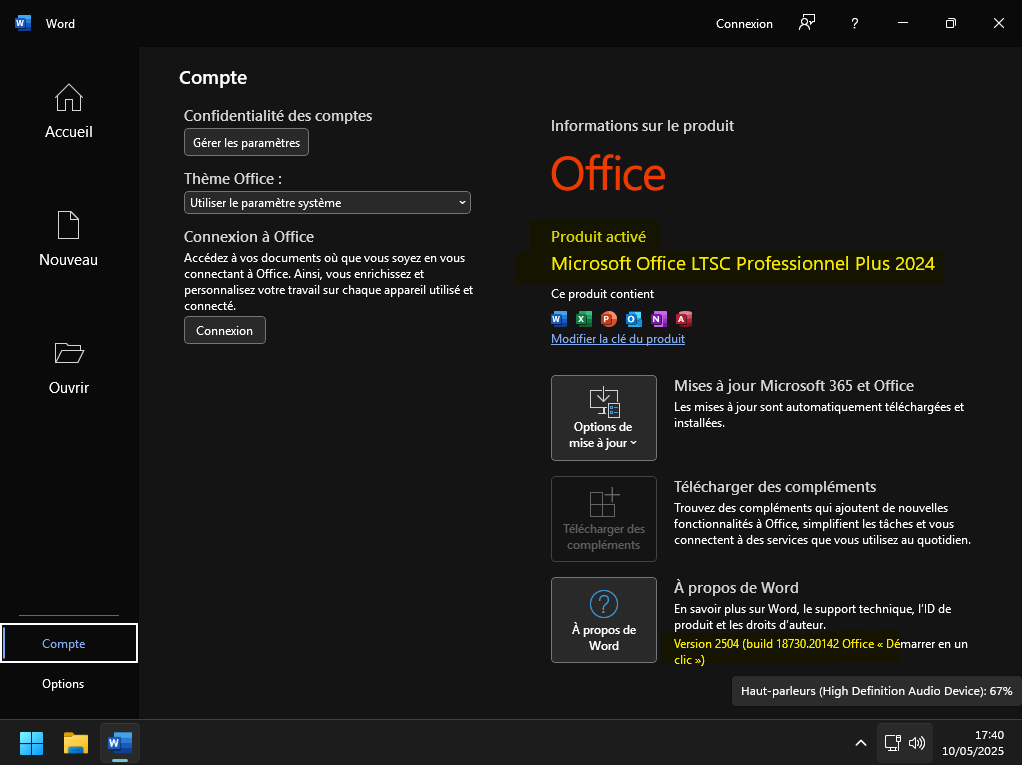Select the Compte tab in sidebar
This screenshot has height=765, width=1022.
coord(69,643)
